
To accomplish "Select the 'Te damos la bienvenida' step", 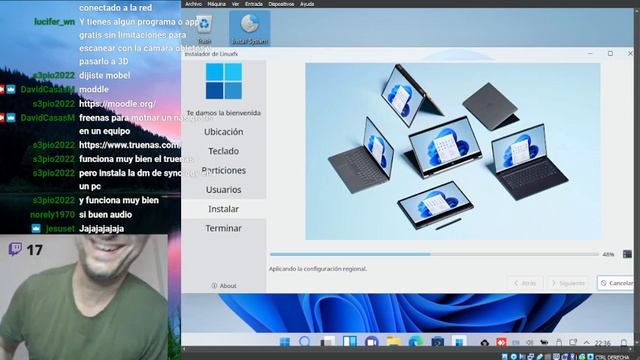I will click(x=224, y=113).
